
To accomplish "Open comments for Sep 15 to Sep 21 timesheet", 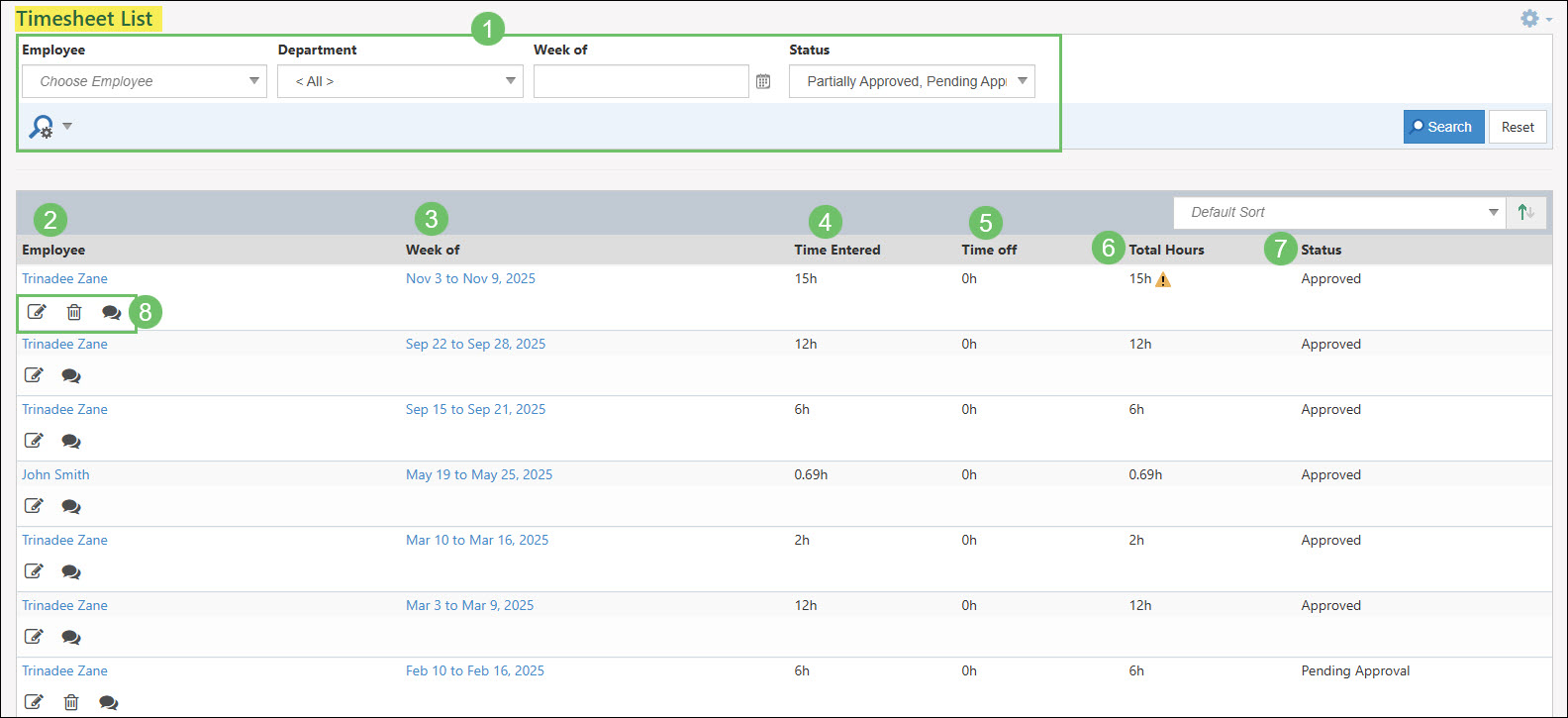I will point(71,441).
